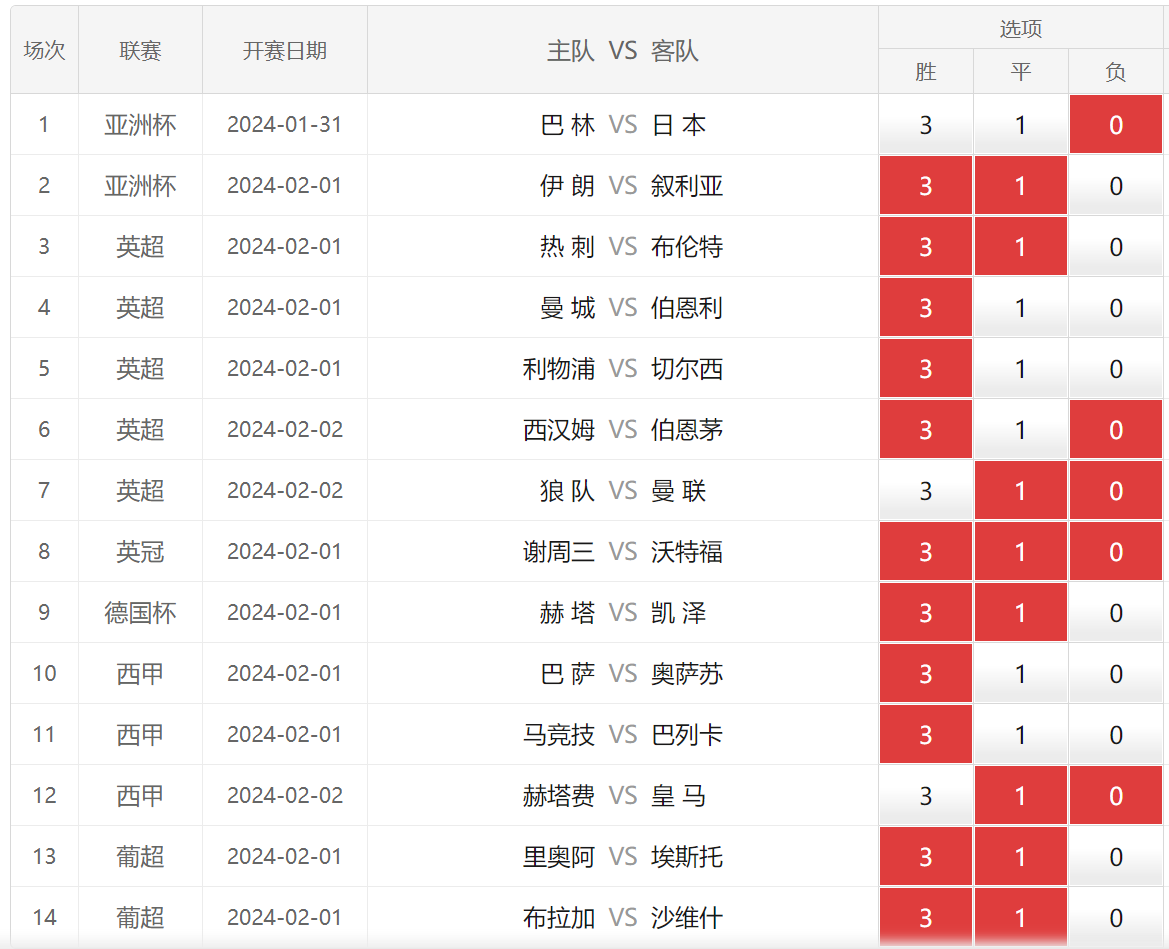Remove draw 1 for 赫塔费 VS 皇马
The height and width of the screenshot is (949, 1169).
coord(1021,797)
